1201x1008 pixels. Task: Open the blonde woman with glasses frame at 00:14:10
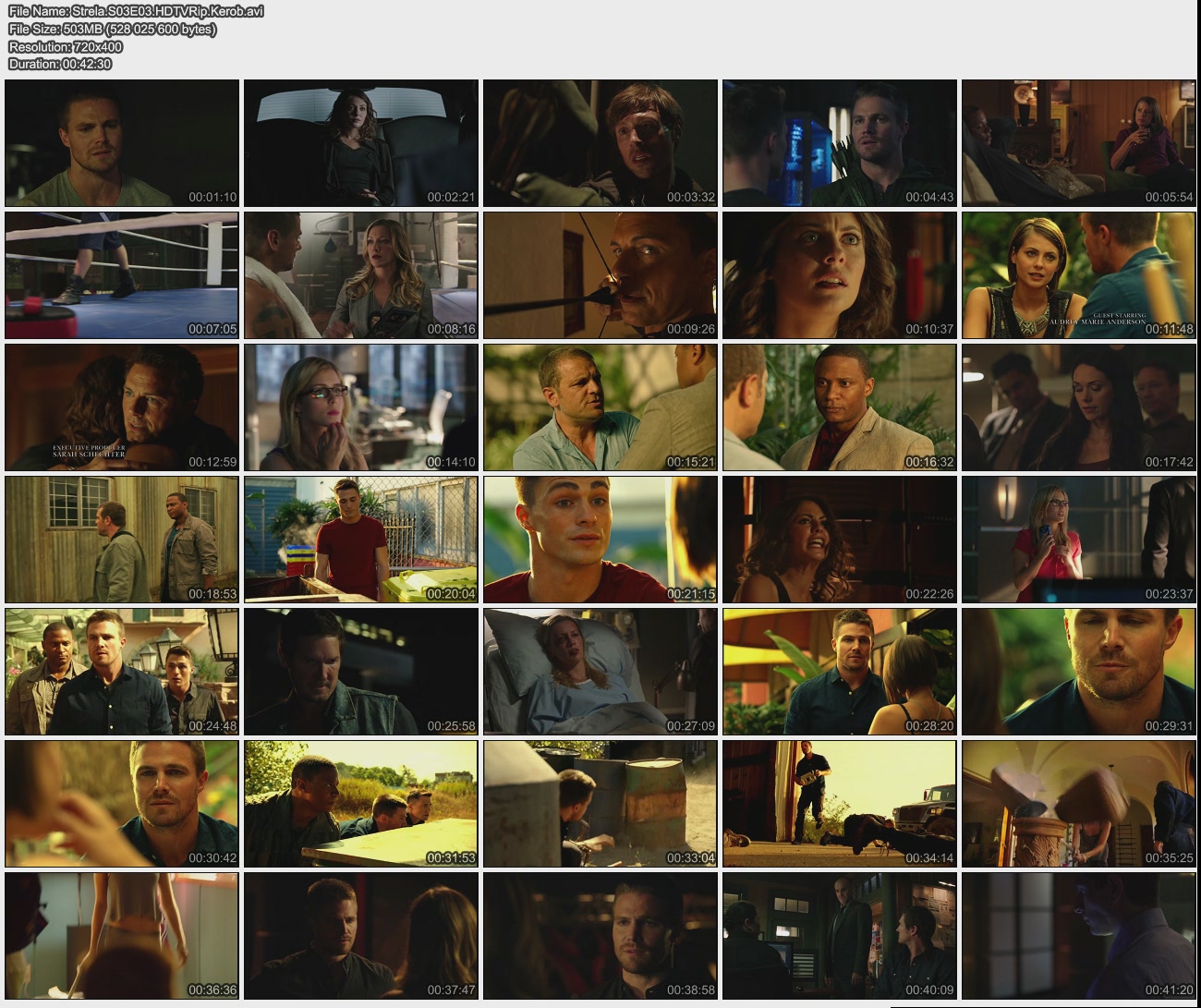click(x=361, y=407)
